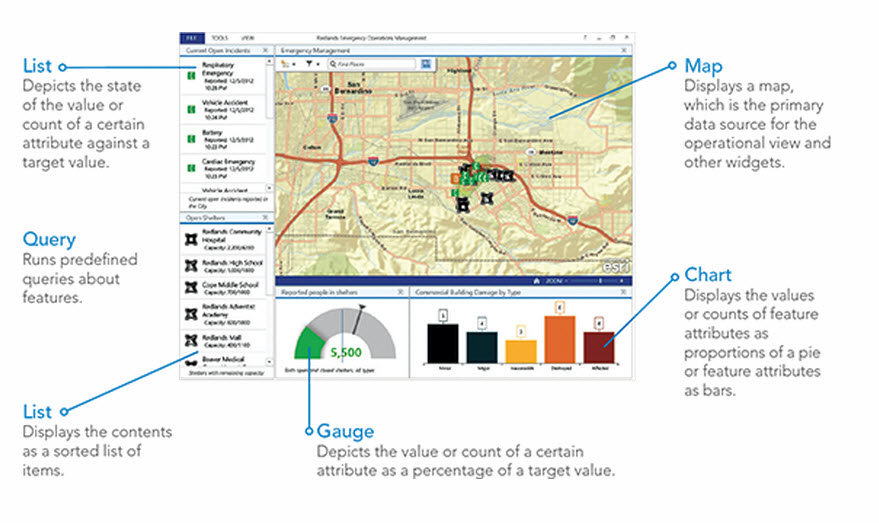Select the Vehicle Accident incident reported 10:24 PM
Viewport: 879px width, 523px height.
[x=224, y=110]
